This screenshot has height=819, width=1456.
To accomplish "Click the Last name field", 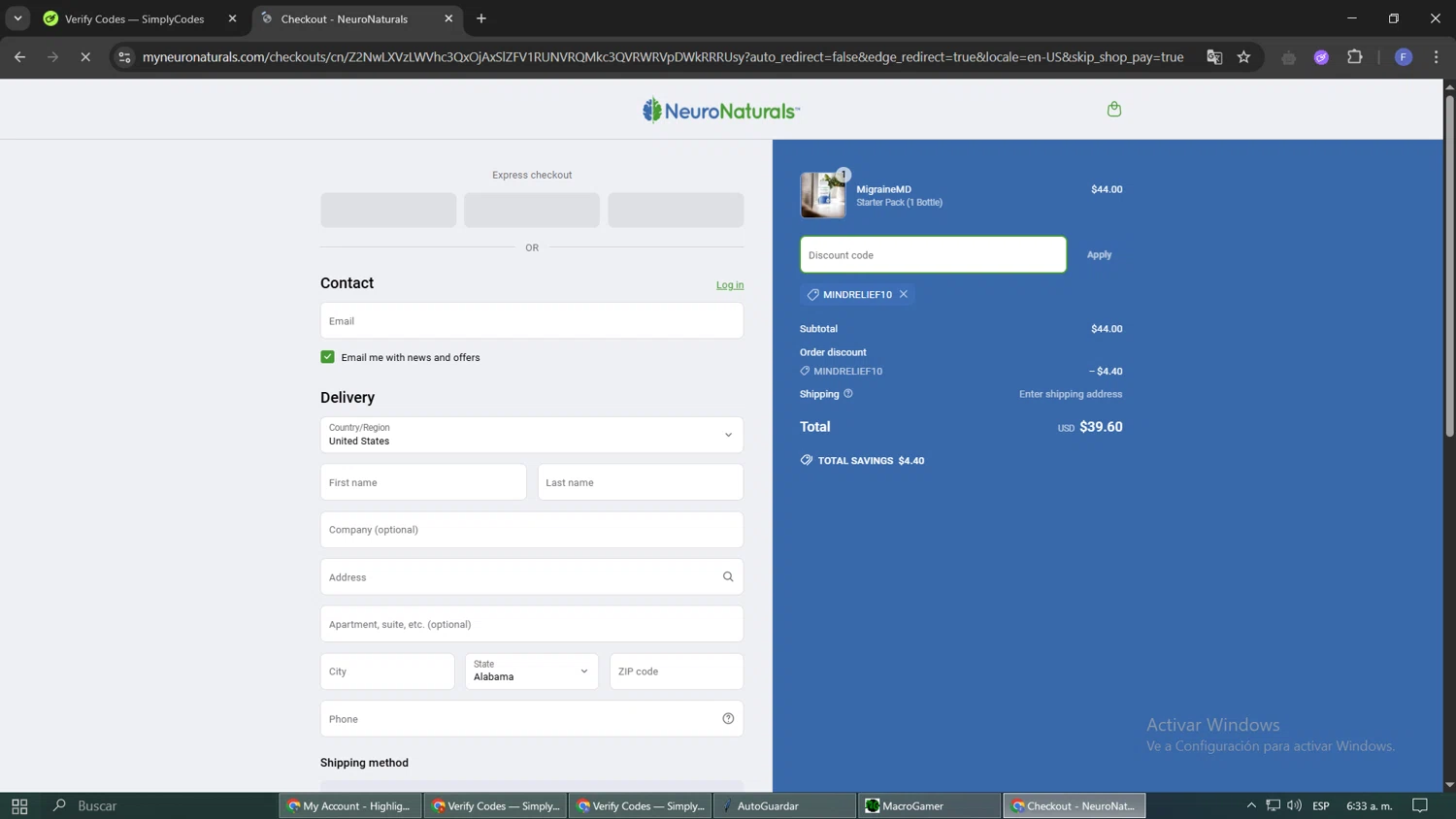I will 641,482.
